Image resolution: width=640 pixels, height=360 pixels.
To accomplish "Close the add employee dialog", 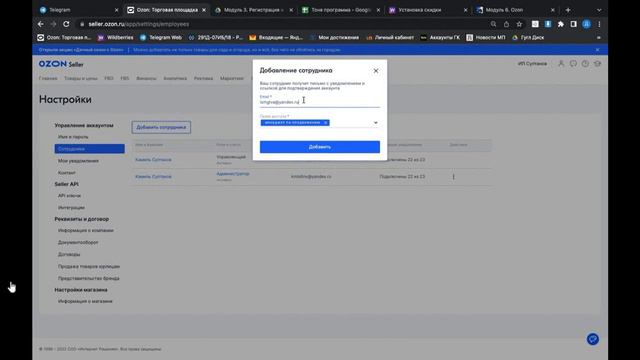I will pyautogui.click(x=376, y=71).
